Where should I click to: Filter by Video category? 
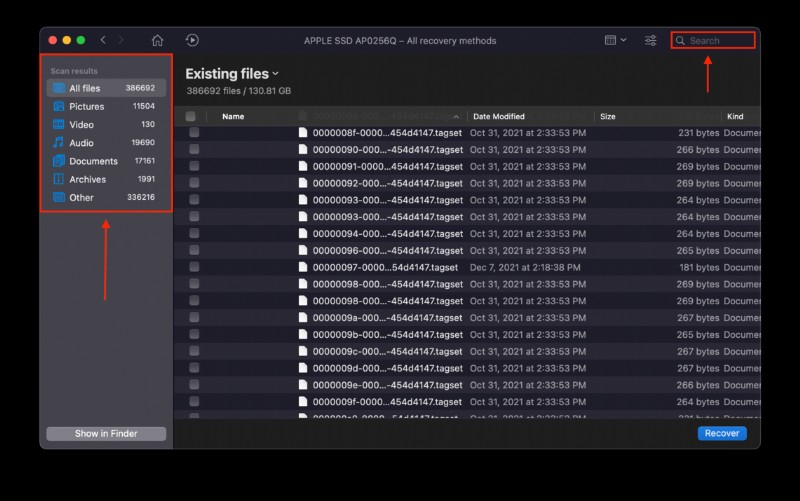click(x=106, y=124)
